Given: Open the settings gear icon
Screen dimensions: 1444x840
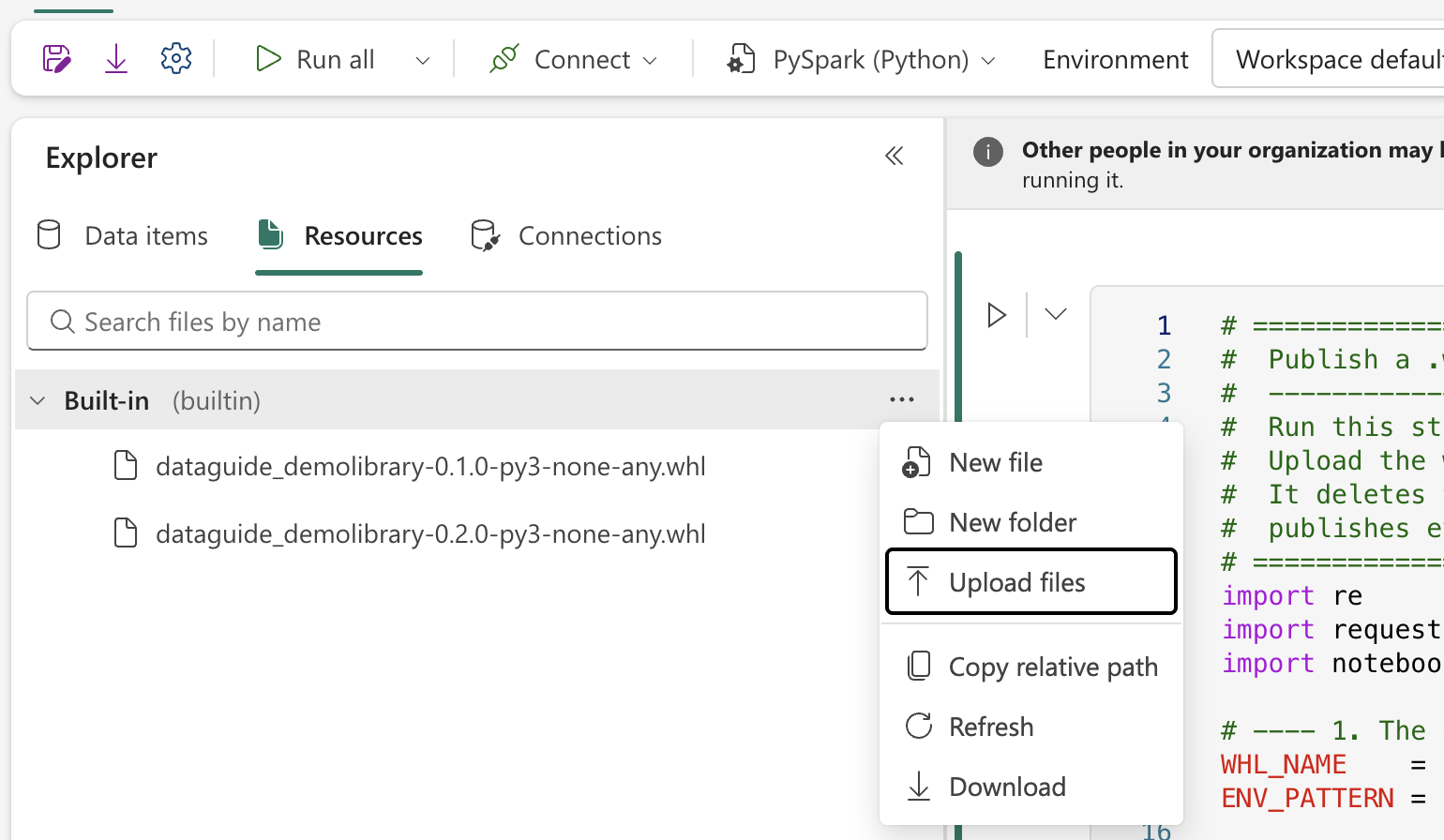Looking at the screenshot, I should coord(176,59).
